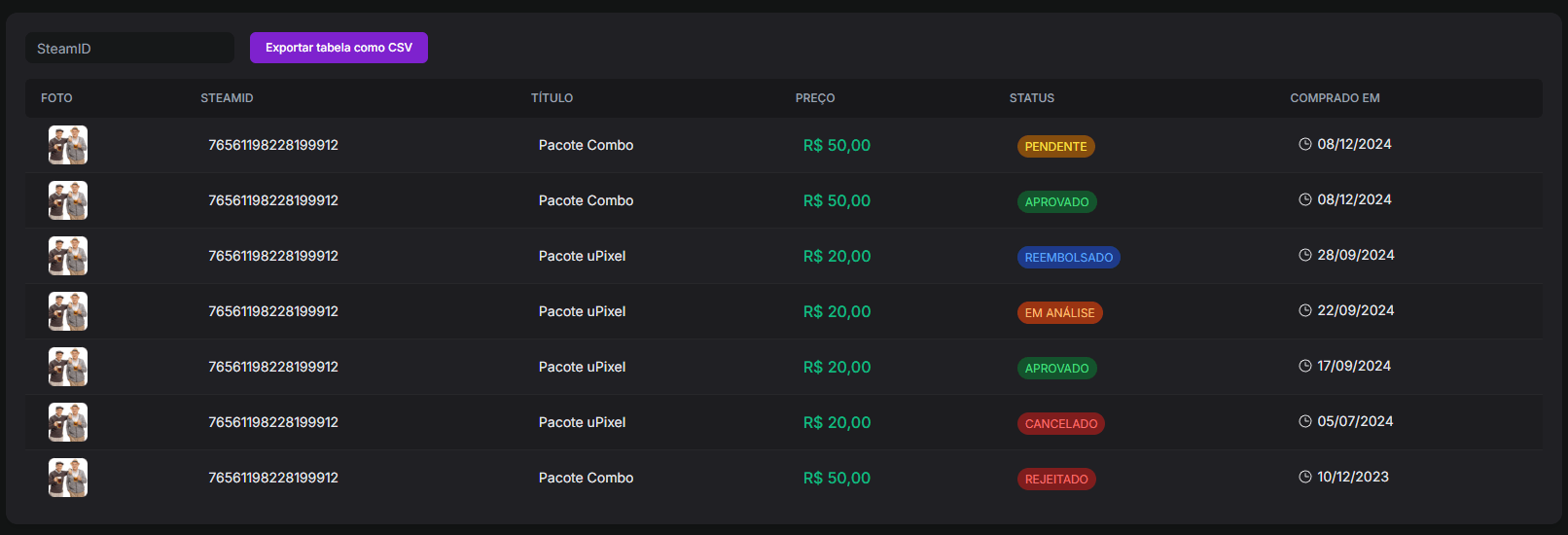The height and width of the screenshot is (535, 1568).
Task: Click the clock icon beside 17/09/2024
Action: point(1305,366)
